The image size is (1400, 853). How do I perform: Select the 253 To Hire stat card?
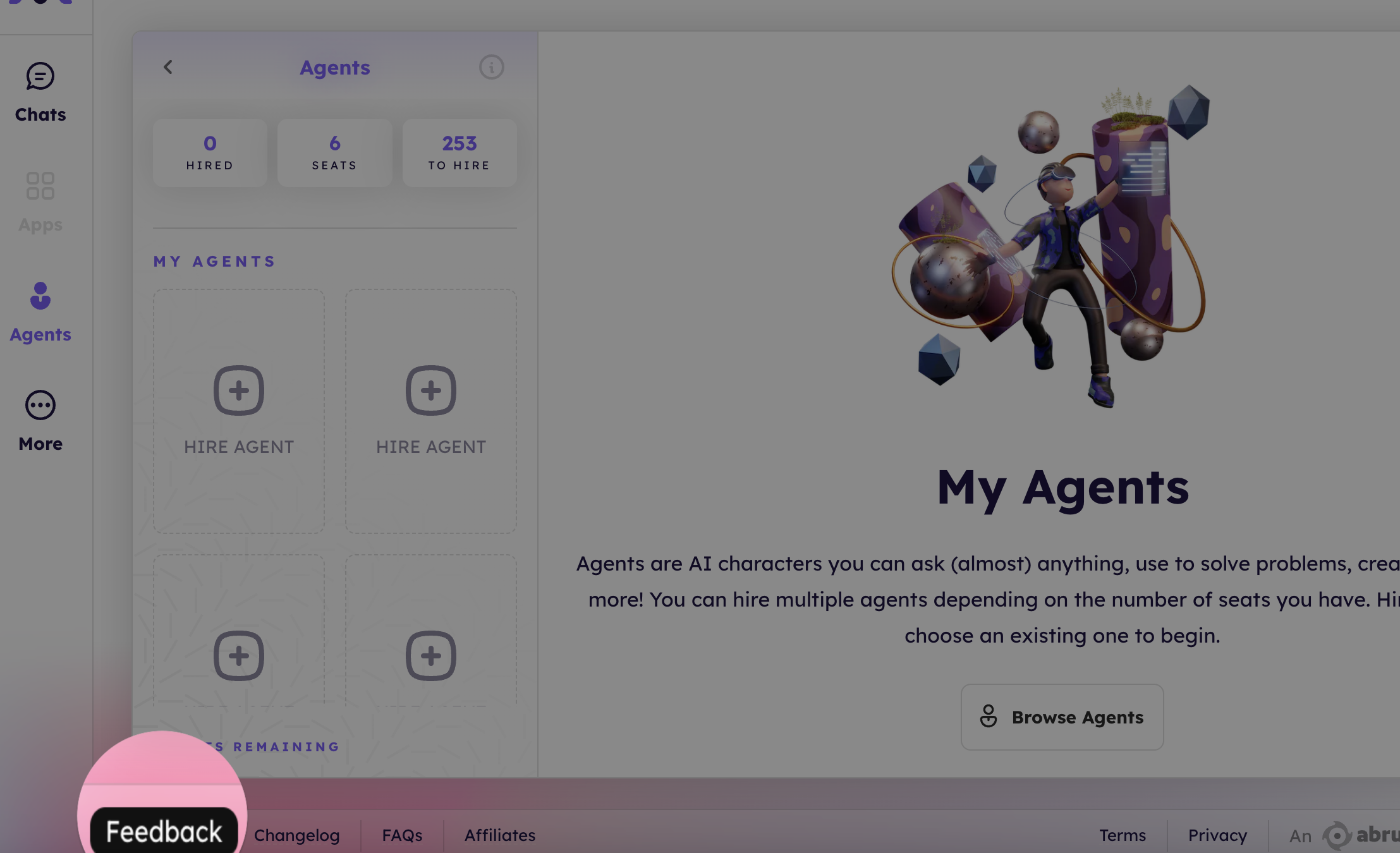(460, 153)
